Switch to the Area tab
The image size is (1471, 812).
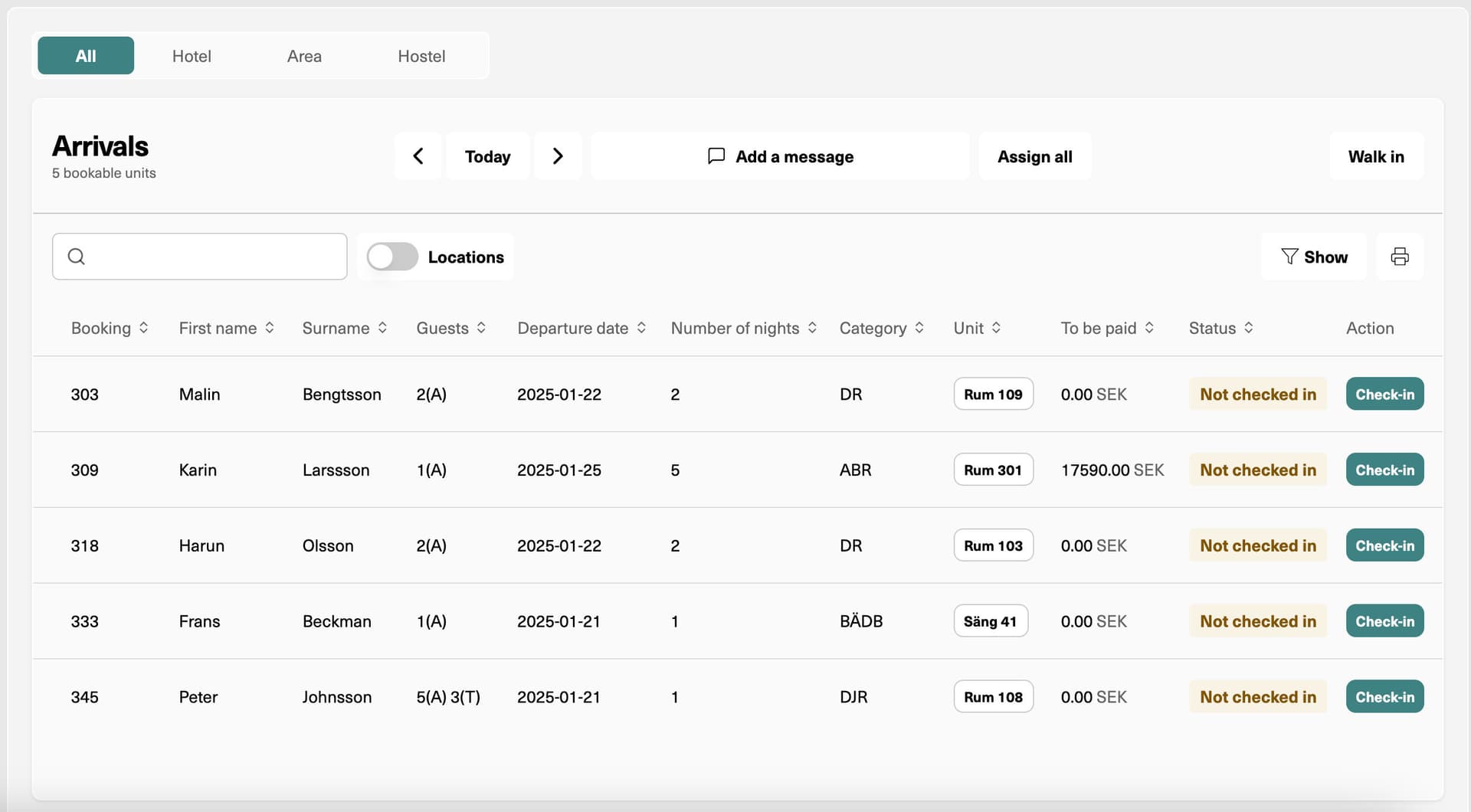tap(304, 56)
